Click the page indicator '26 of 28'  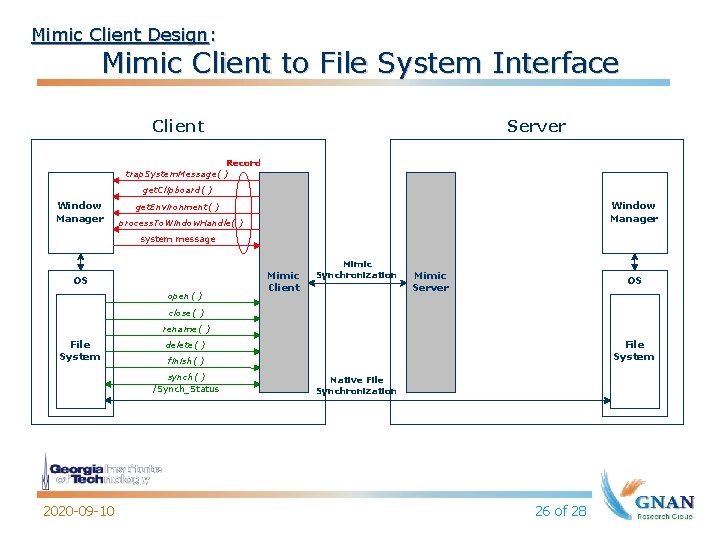coord(561,511)
